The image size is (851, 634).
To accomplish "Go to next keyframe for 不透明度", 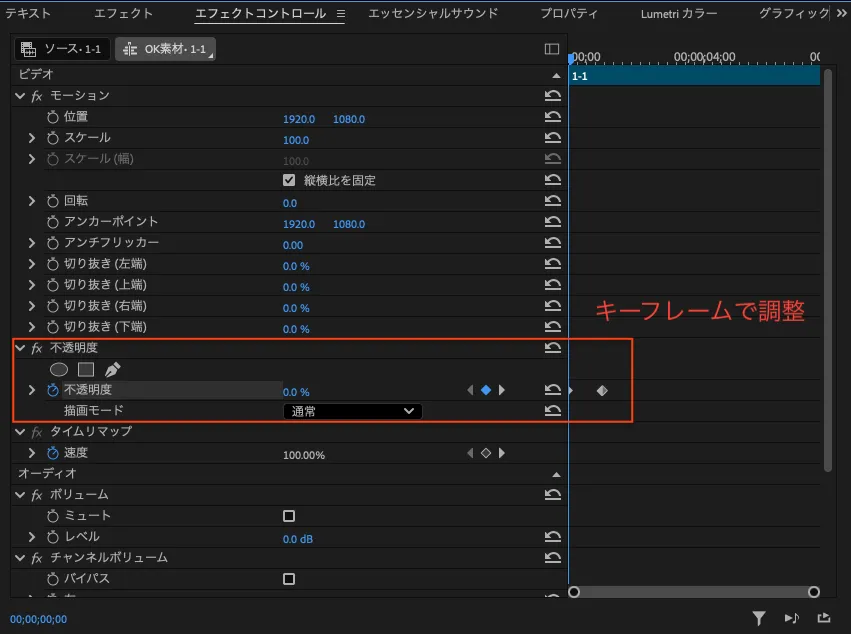I will (x=502, y=391).
